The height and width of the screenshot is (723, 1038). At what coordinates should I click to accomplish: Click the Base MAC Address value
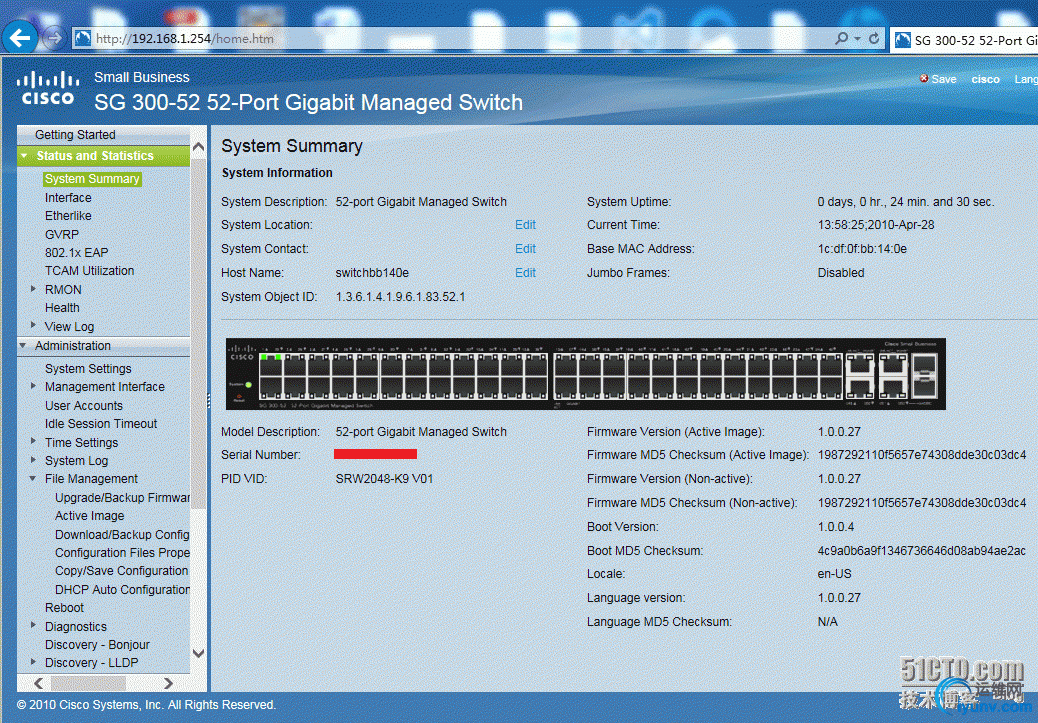click(x=862, y=249)
